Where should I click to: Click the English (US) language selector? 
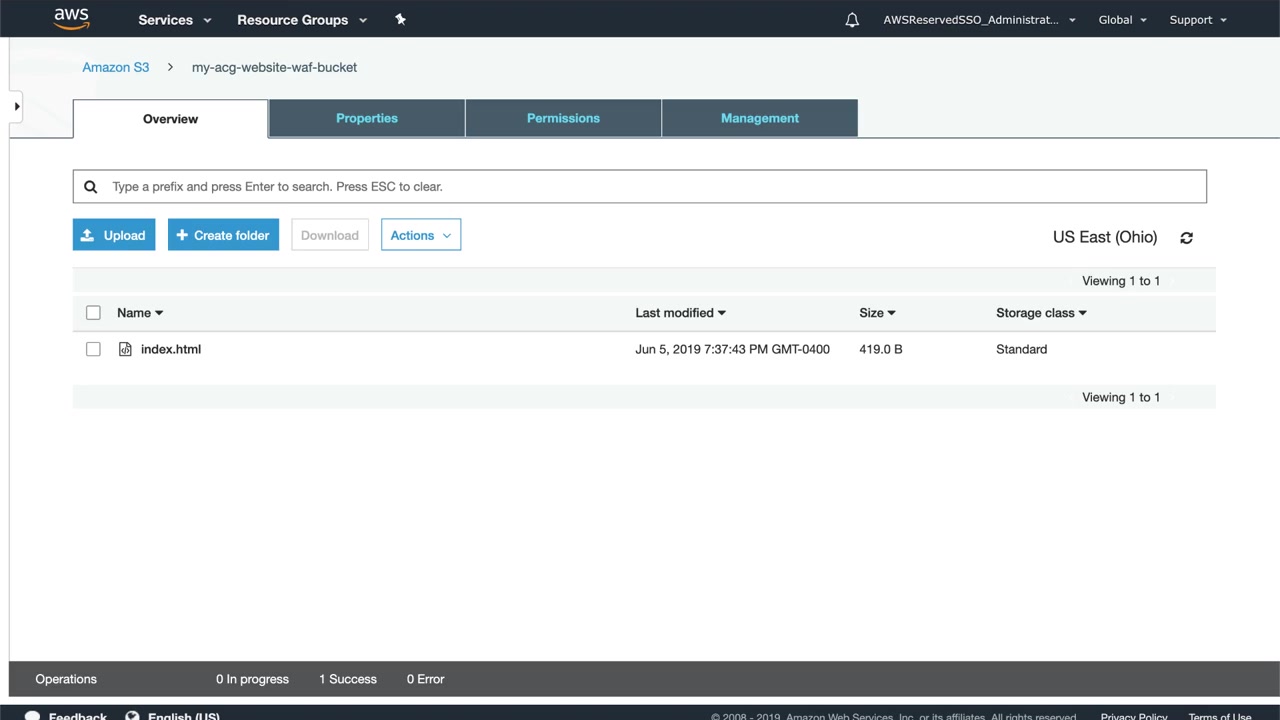pyautogui.click(x=184, y=716)
